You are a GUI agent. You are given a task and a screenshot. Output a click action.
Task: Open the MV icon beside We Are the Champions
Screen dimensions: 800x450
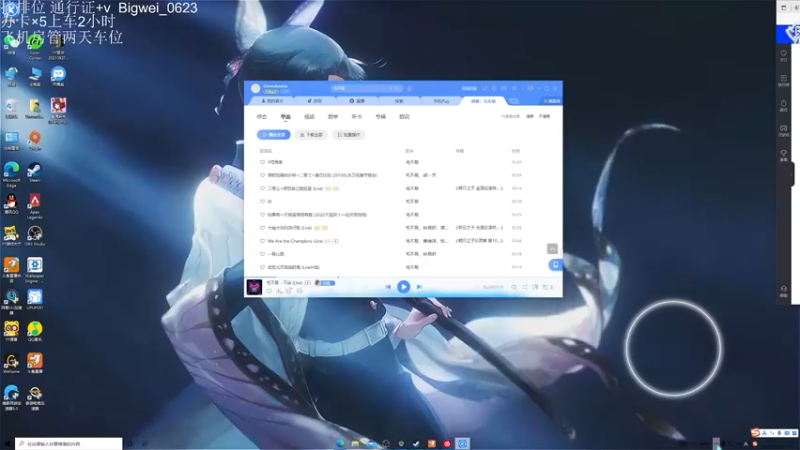point(335,241)
